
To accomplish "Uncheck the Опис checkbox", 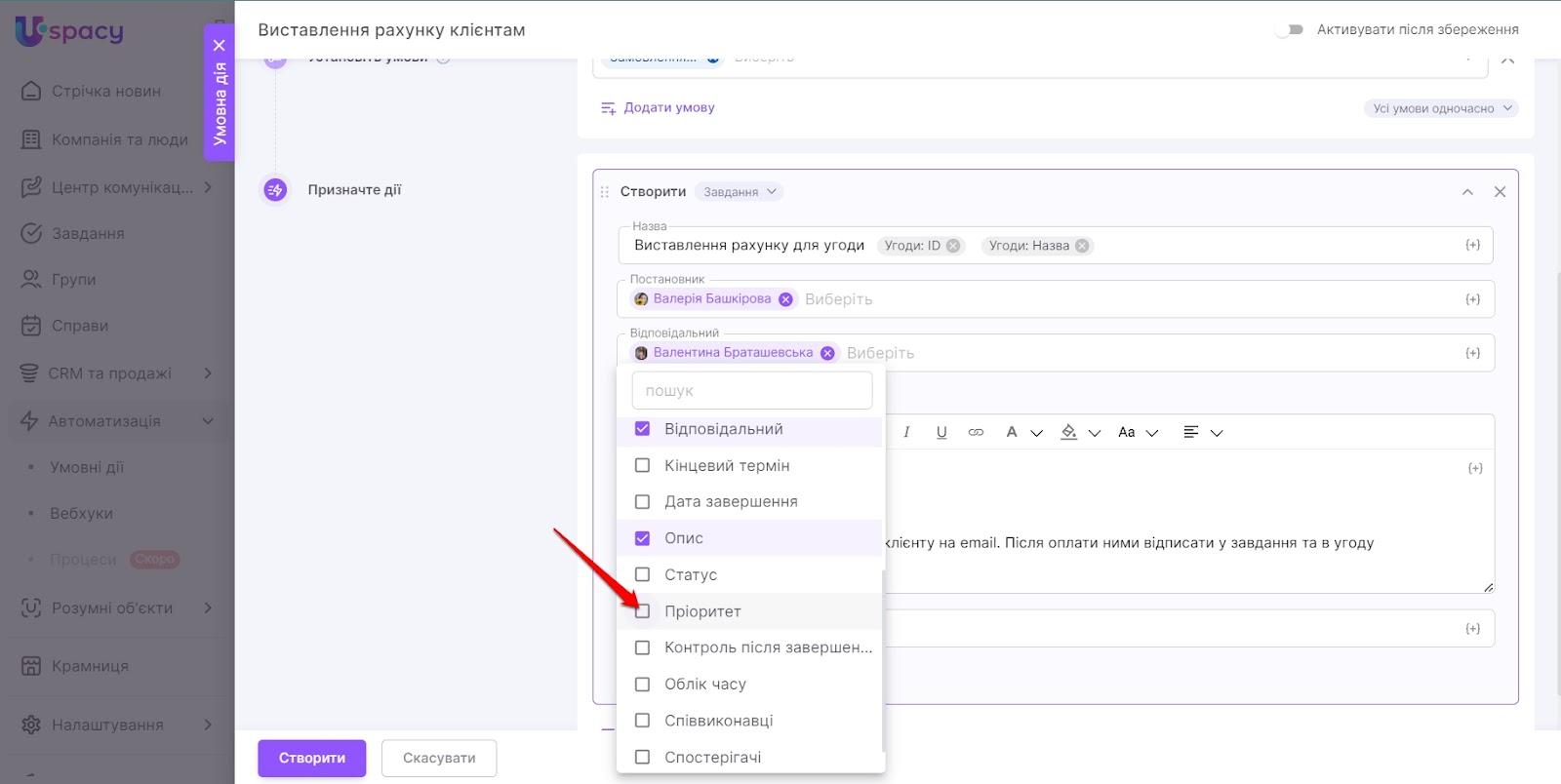I will 642,538.
